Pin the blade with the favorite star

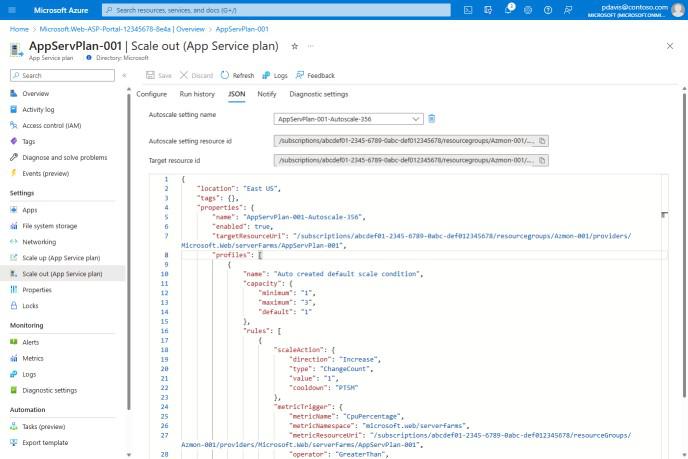[294, 47]
